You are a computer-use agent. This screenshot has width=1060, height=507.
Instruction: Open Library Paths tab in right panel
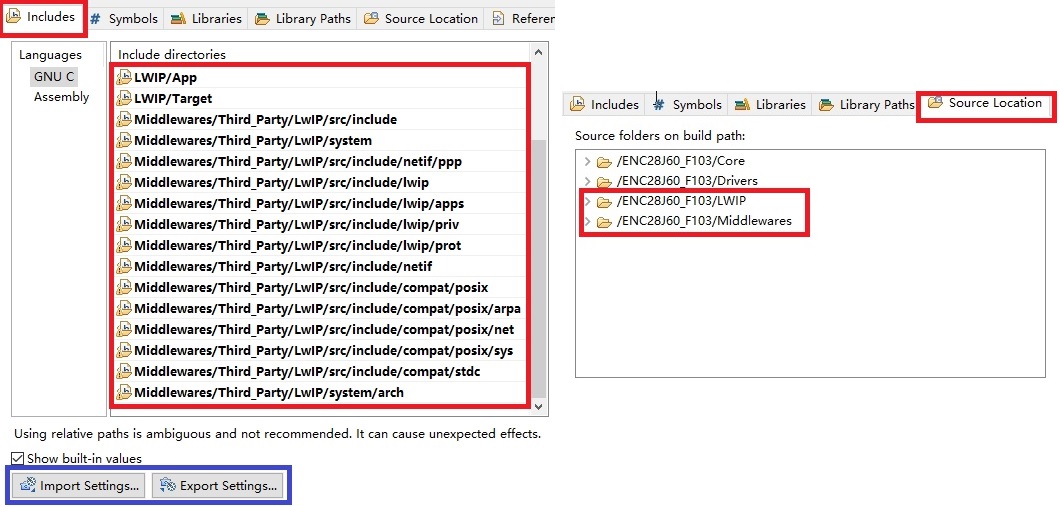point(866,105)
